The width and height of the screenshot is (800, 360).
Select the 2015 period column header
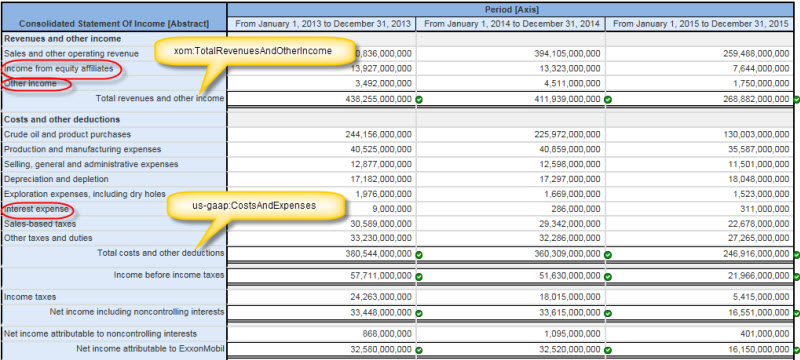click(700, 24)
